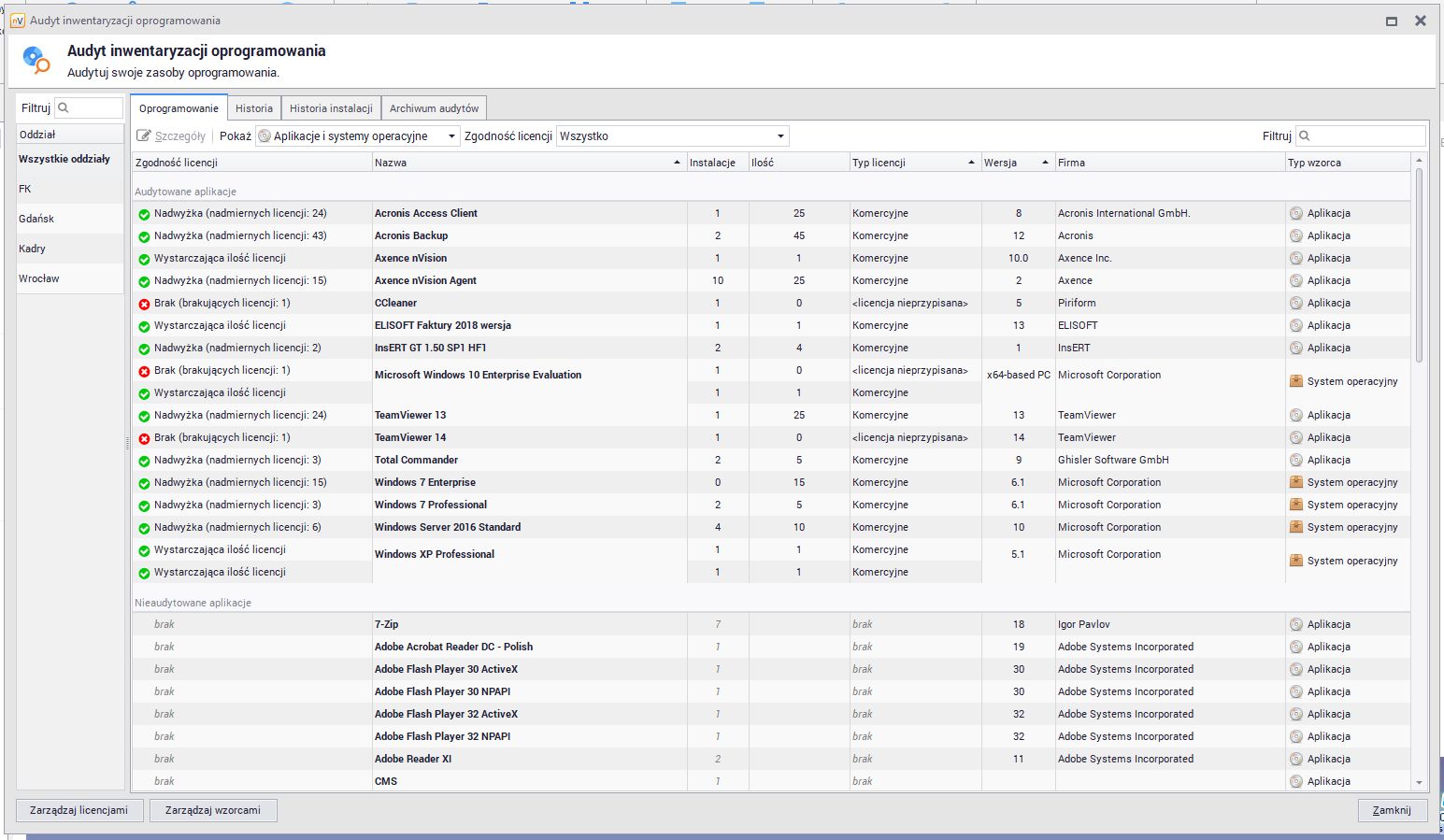Click the operating system icon for Windows 10 Enterprise Evaluation

click(x=1296, y=381)
